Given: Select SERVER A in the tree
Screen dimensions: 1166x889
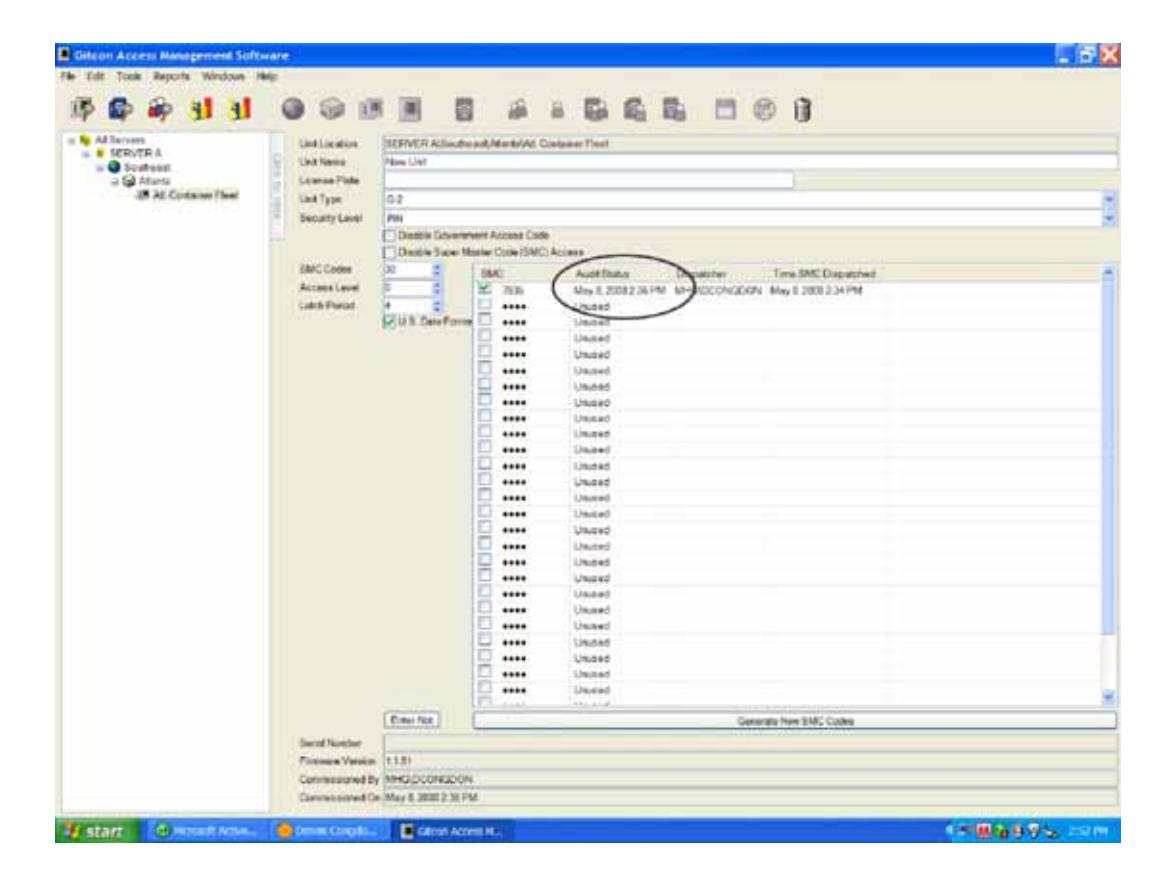Looking at the screenshot, I should (x=135, y=153).
